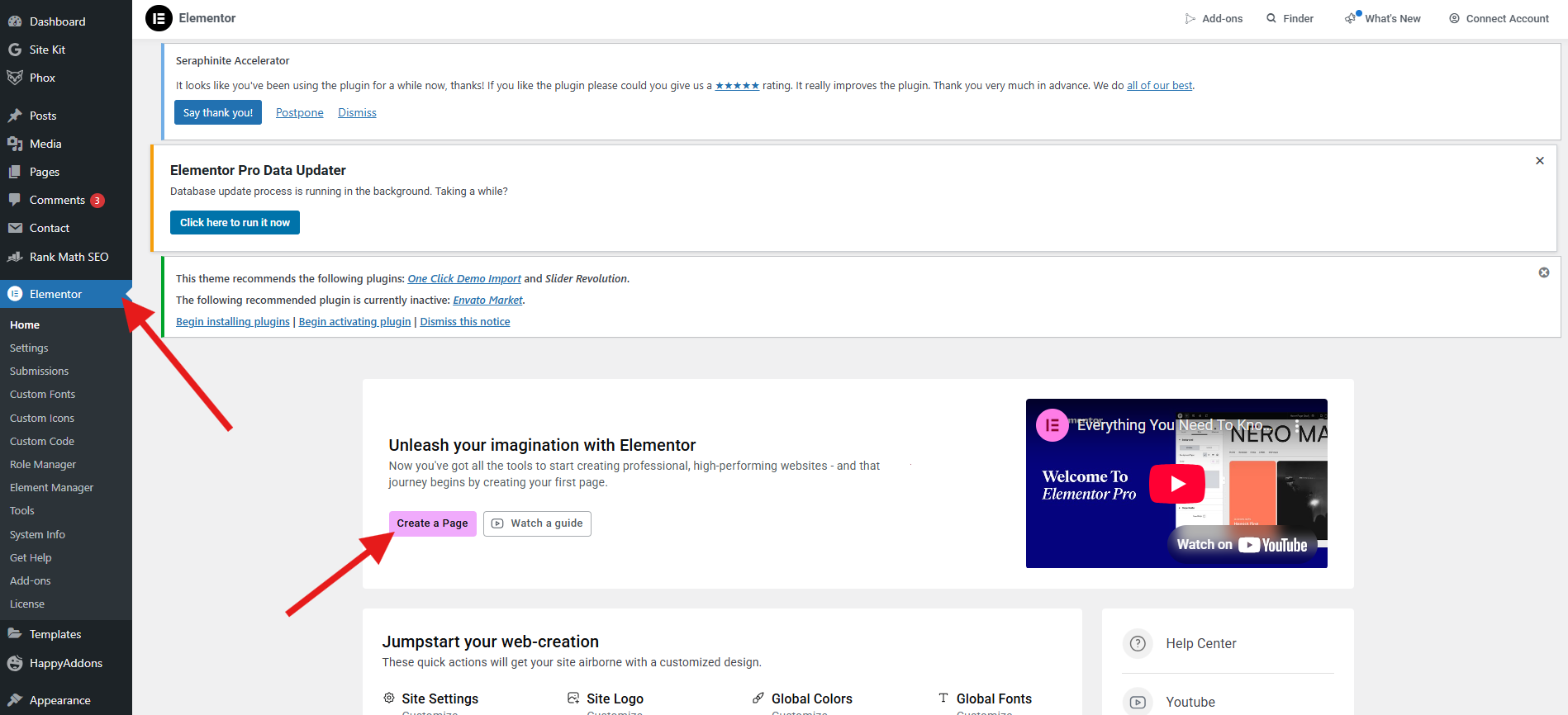Click the HappyAddons smiley icon

click(x=15, y=663)
